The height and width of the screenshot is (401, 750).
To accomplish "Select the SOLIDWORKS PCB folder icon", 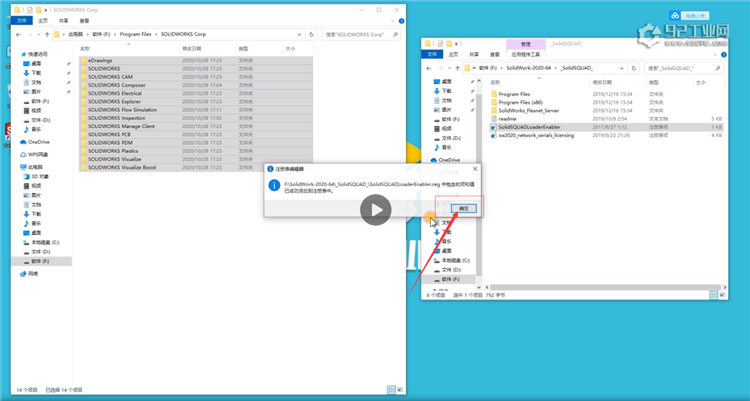I will (83, 134).
